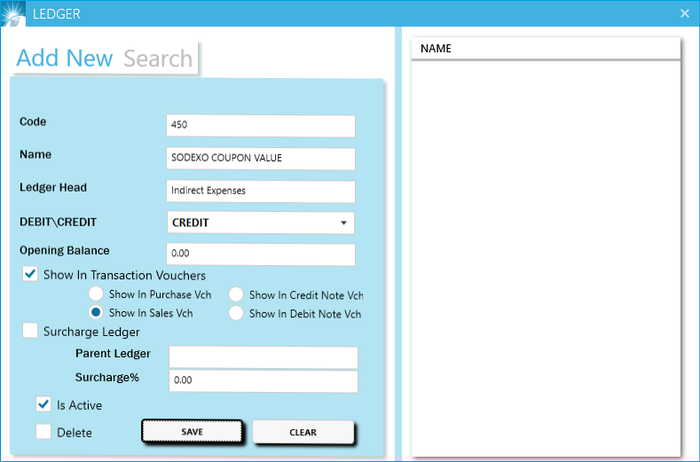Select the Ledger Head field

coord(260,191)
